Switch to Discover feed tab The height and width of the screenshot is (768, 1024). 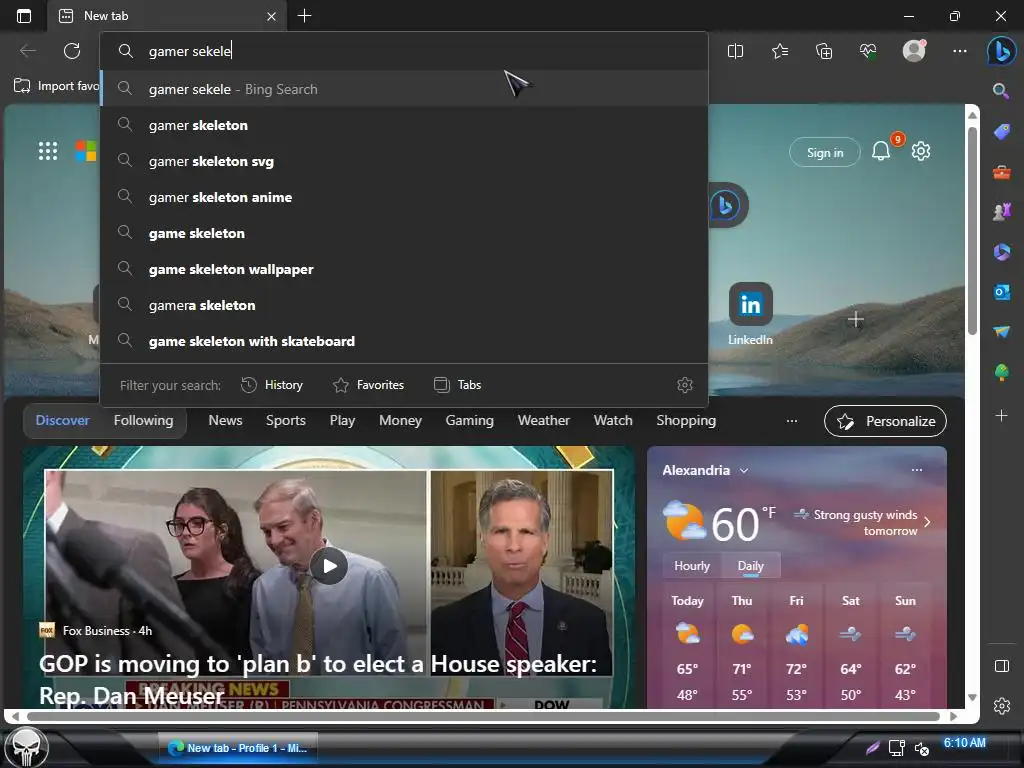[x=62, y=421]
